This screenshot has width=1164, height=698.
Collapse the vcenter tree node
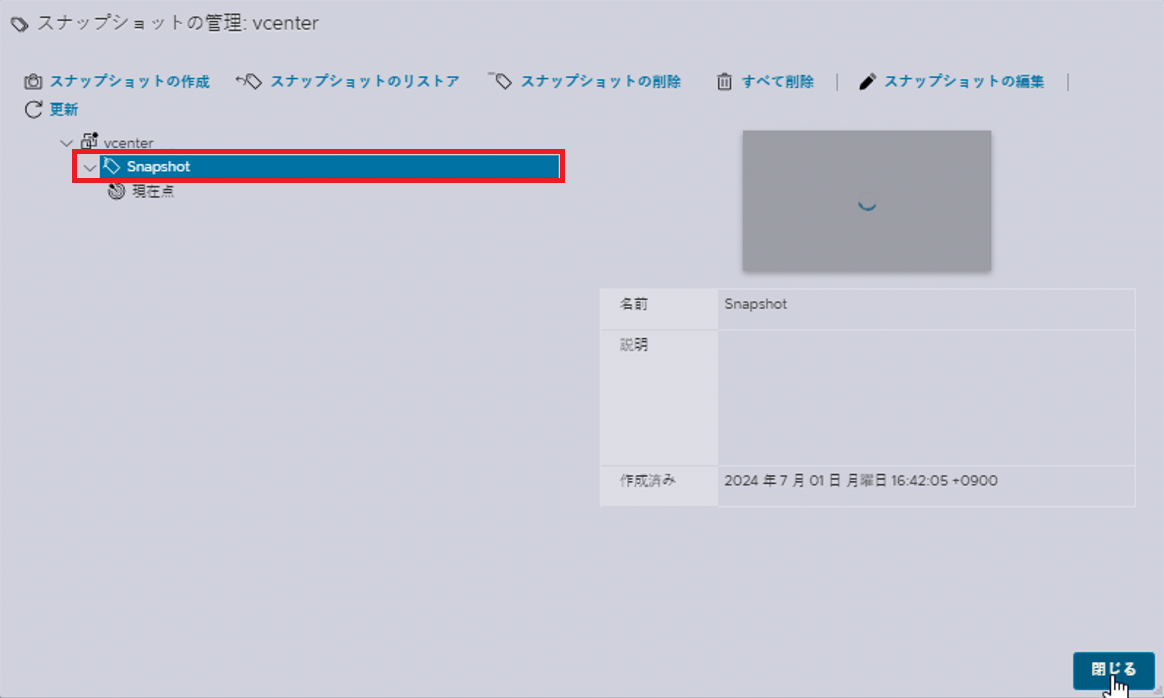click(65, 142)
